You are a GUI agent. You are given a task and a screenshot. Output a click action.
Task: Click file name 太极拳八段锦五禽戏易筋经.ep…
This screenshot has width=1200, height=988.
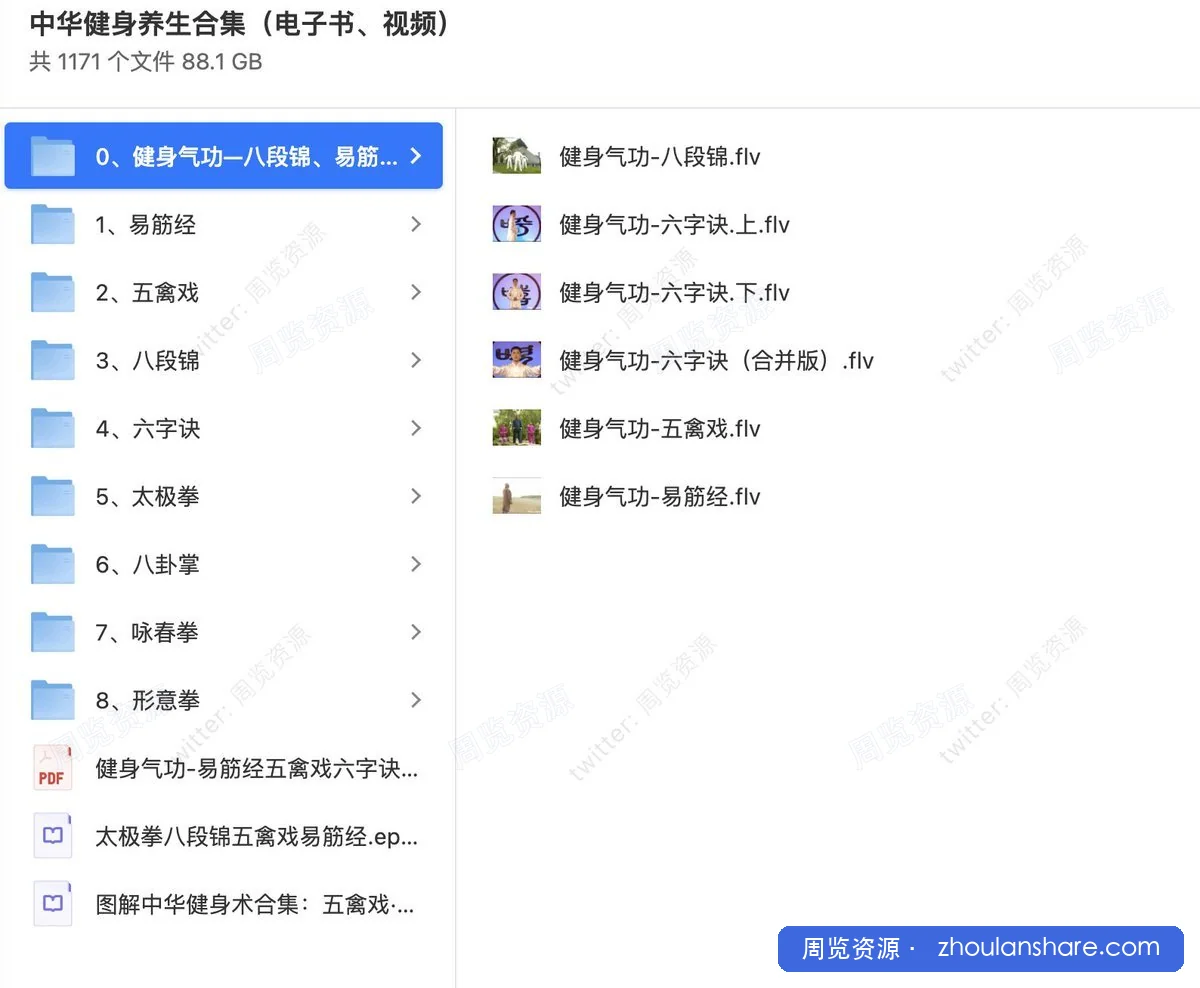point(257,837)
